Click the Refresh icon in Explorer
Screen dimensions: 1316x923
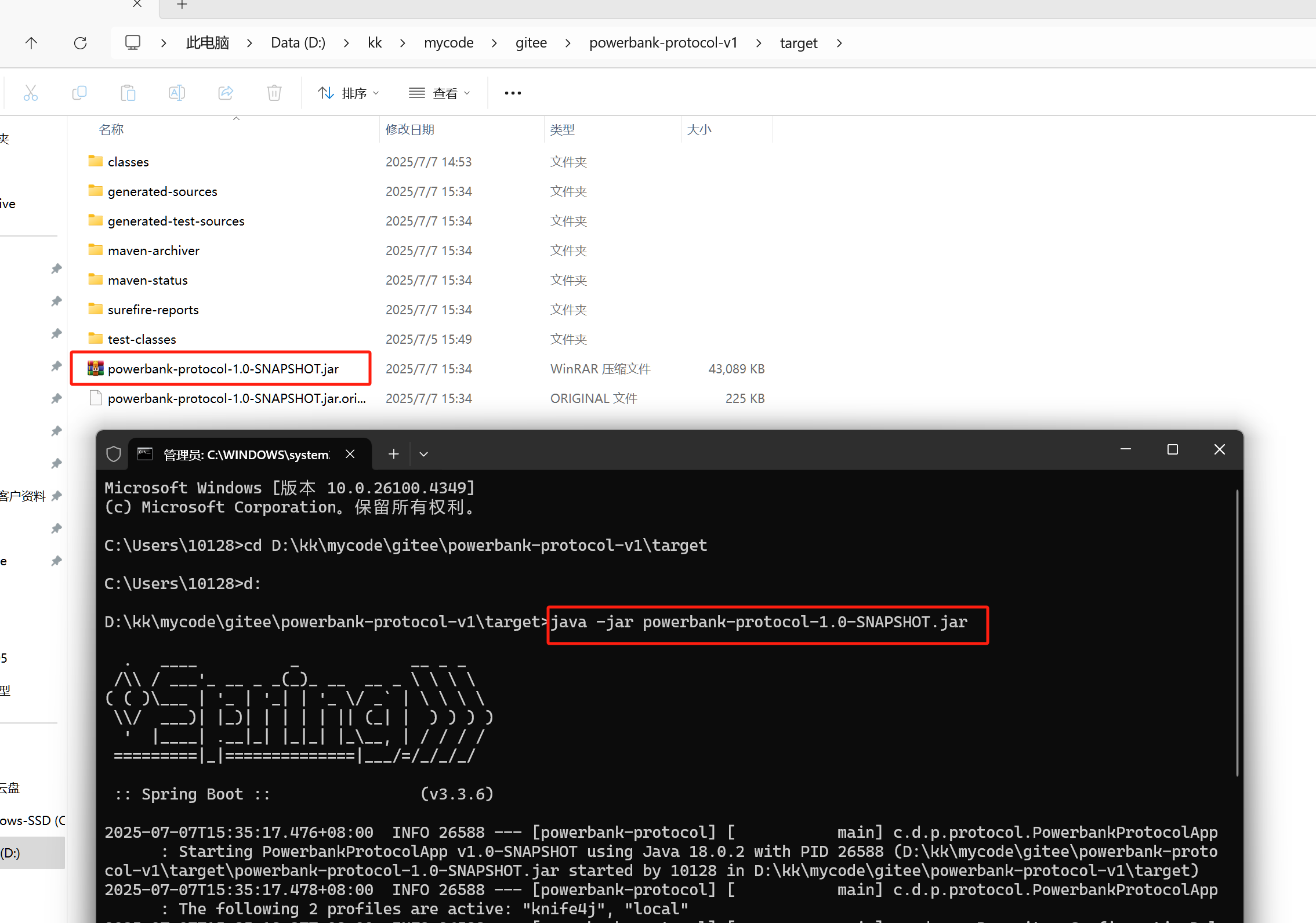click(x=80, y=43)
